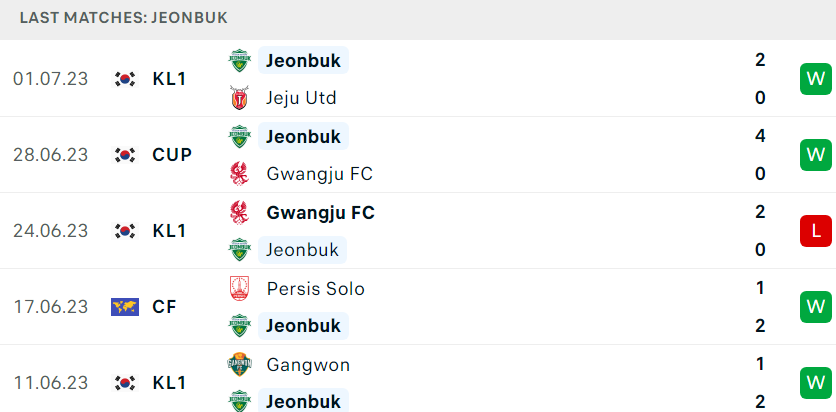Click Jeonbuk crest in Persis Solo match
The height and width of the screenshot is (412, 836).
click(x=239, y=326)
